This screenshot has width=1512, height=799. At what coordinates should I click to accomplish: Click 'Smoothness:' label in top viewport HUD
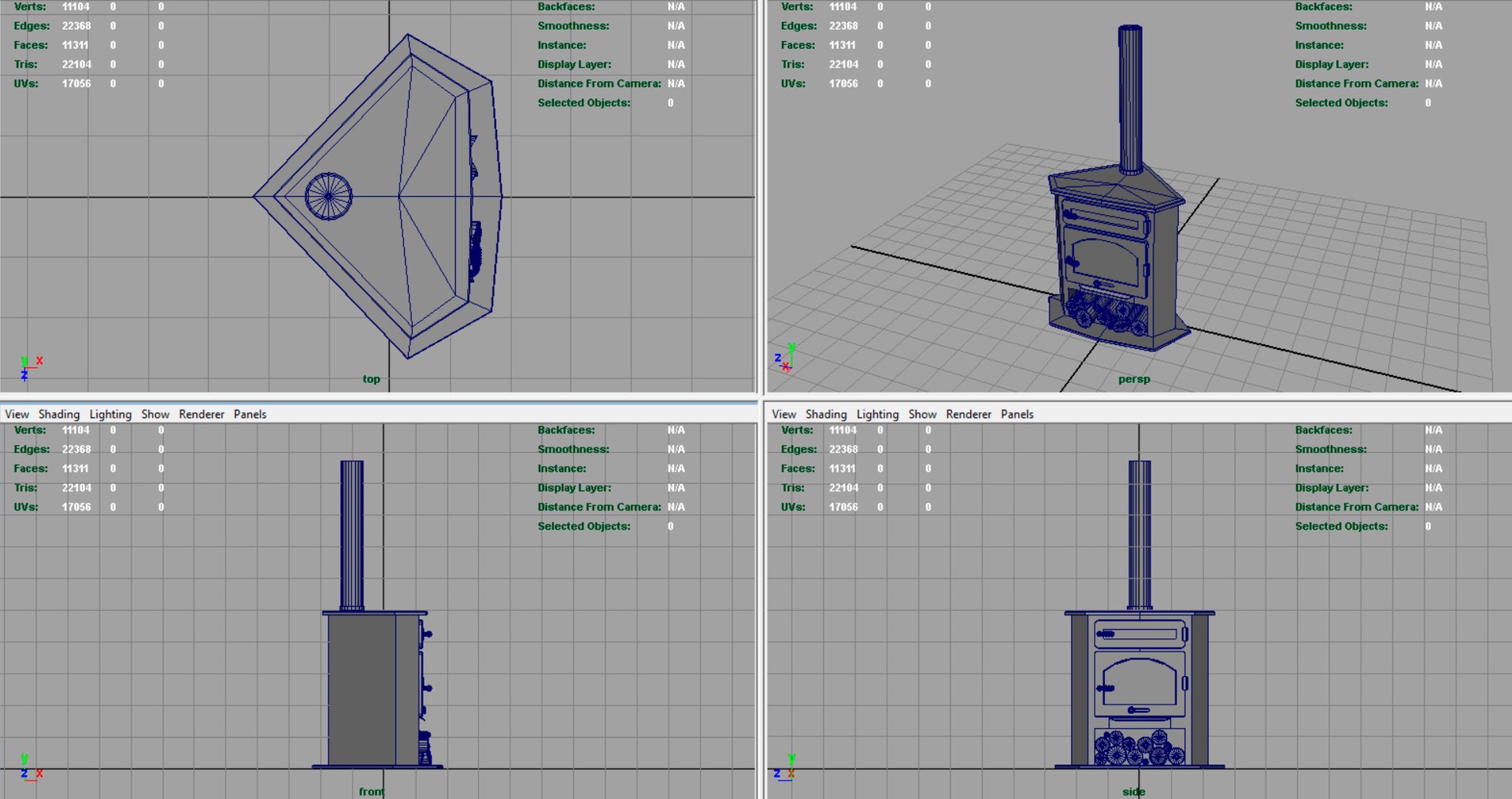pyautogui.click(x=573, y=26)
